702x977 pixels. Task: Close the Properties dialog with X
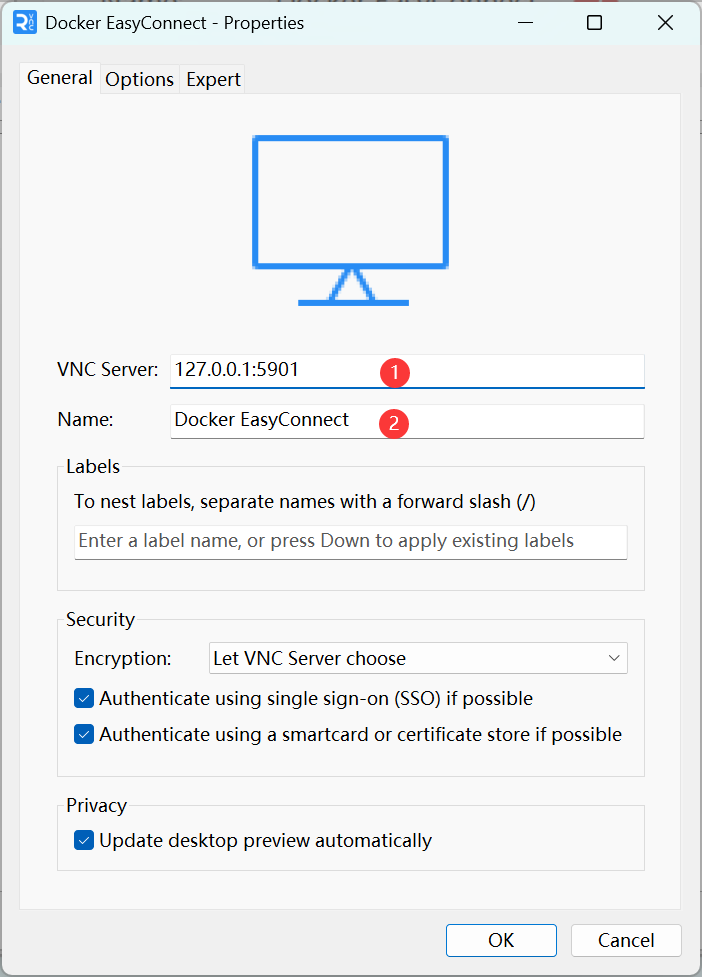click(x=665, y=23)
